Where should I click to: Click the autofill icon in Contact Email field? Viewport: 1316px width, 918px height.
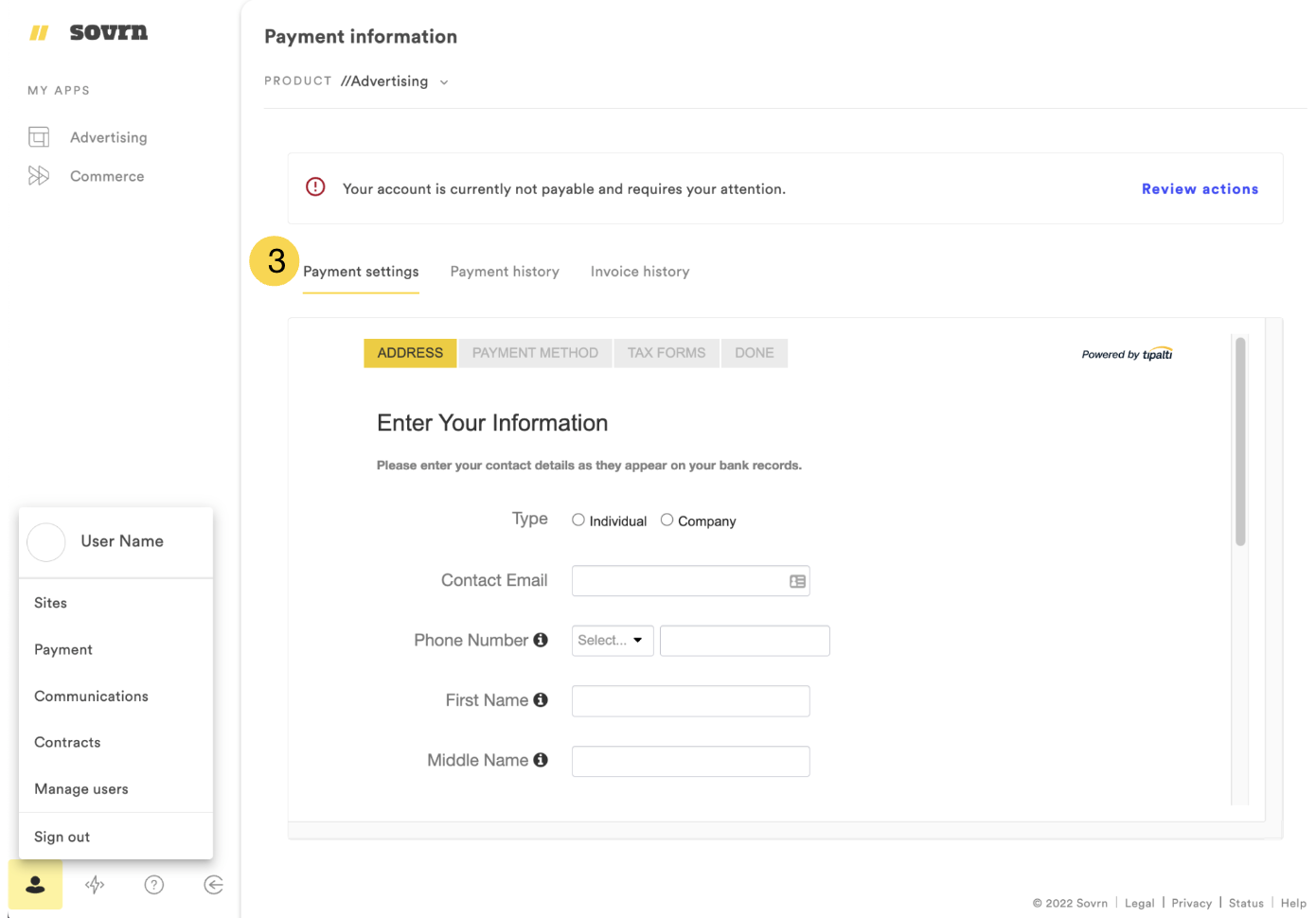(x=797, y=582)
